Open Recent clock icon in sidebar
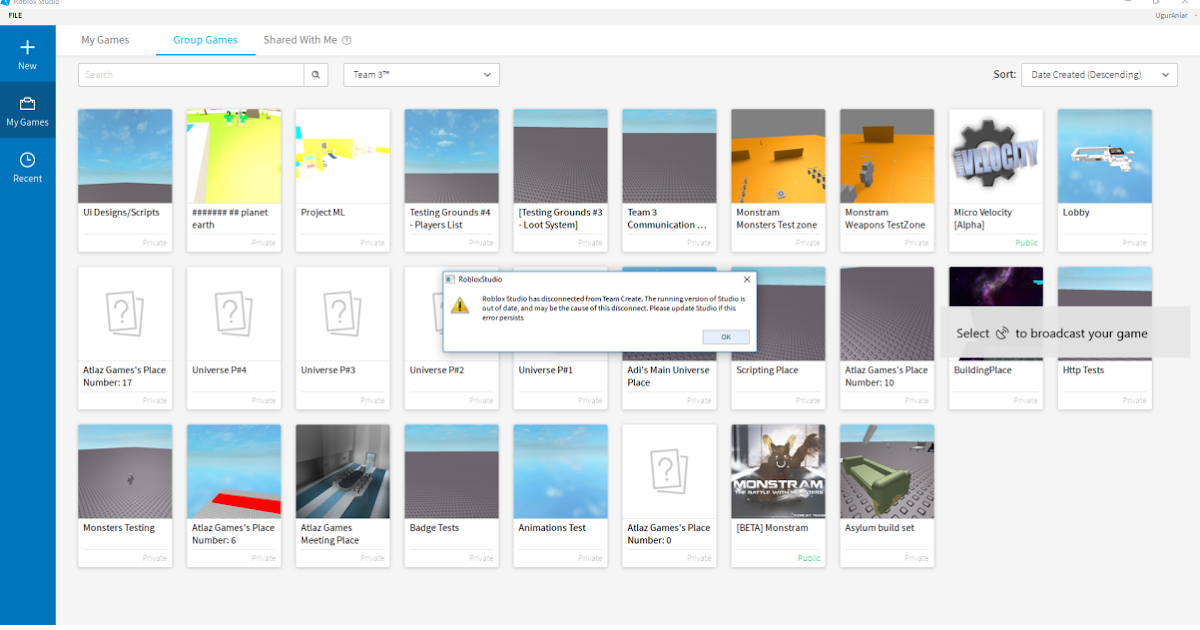This screenshot has height=630, width=1200. [x=27, y=160]
